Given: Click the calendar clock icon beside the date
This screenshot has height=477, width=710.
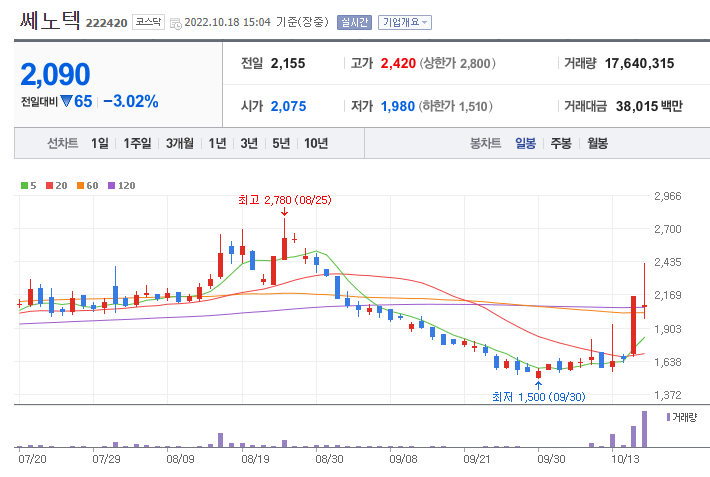Looking at the screenshot, I should click(x=176, y=24).
